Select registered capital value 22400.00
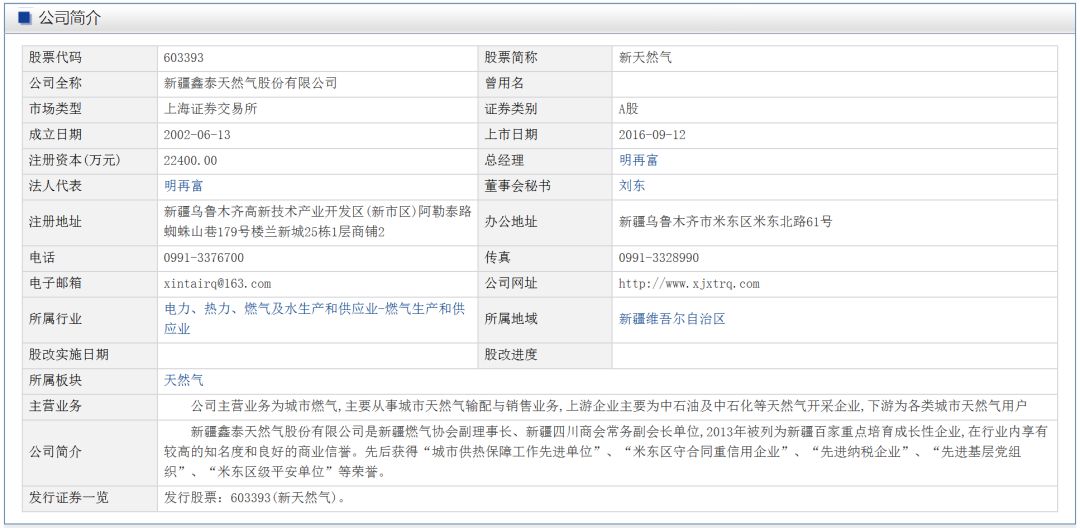This screenshot has height=529, width=1080. pos(191,160)
